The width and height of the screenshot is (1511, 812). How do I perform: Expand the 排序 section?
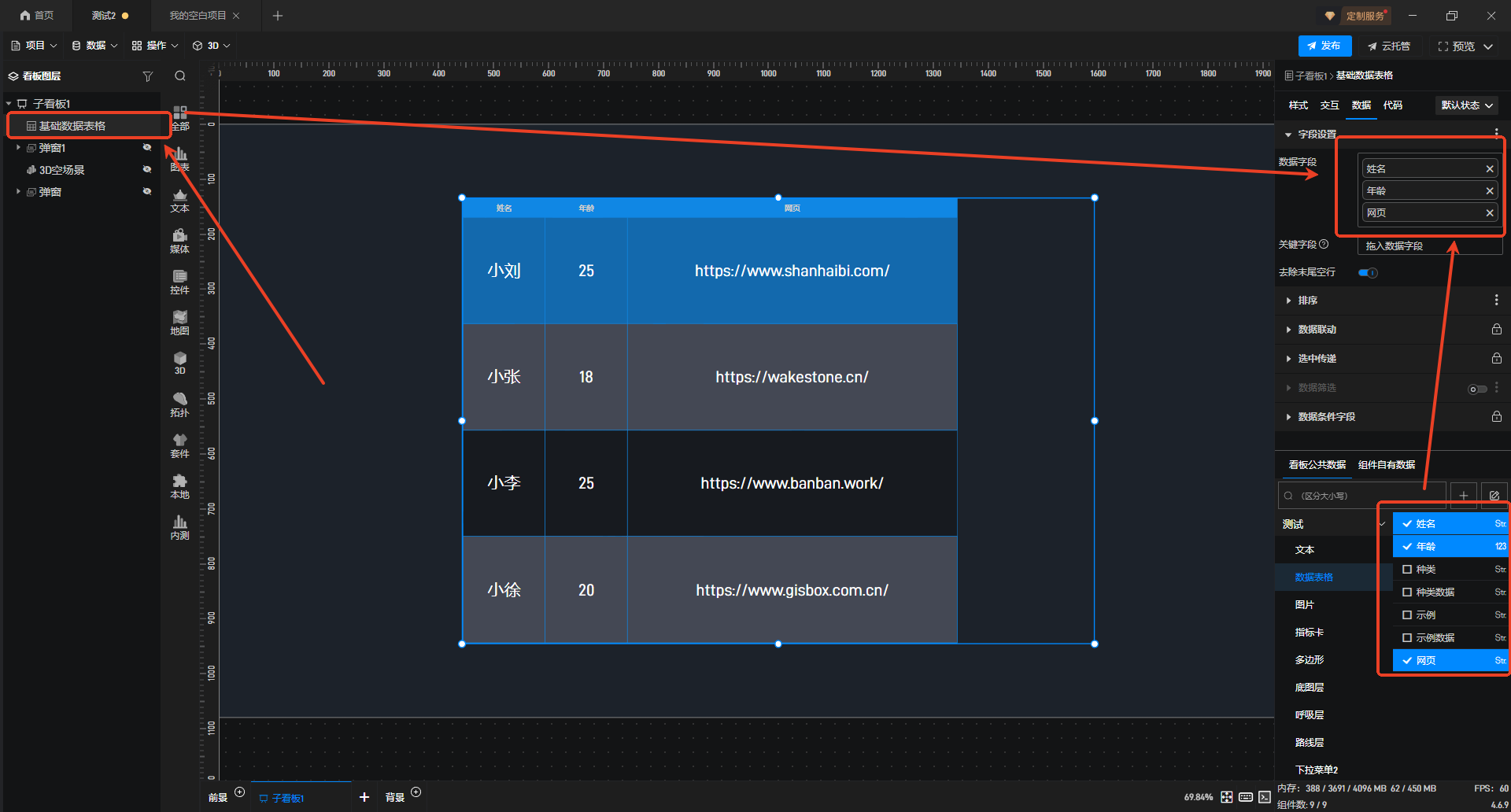coord(1288,301)
